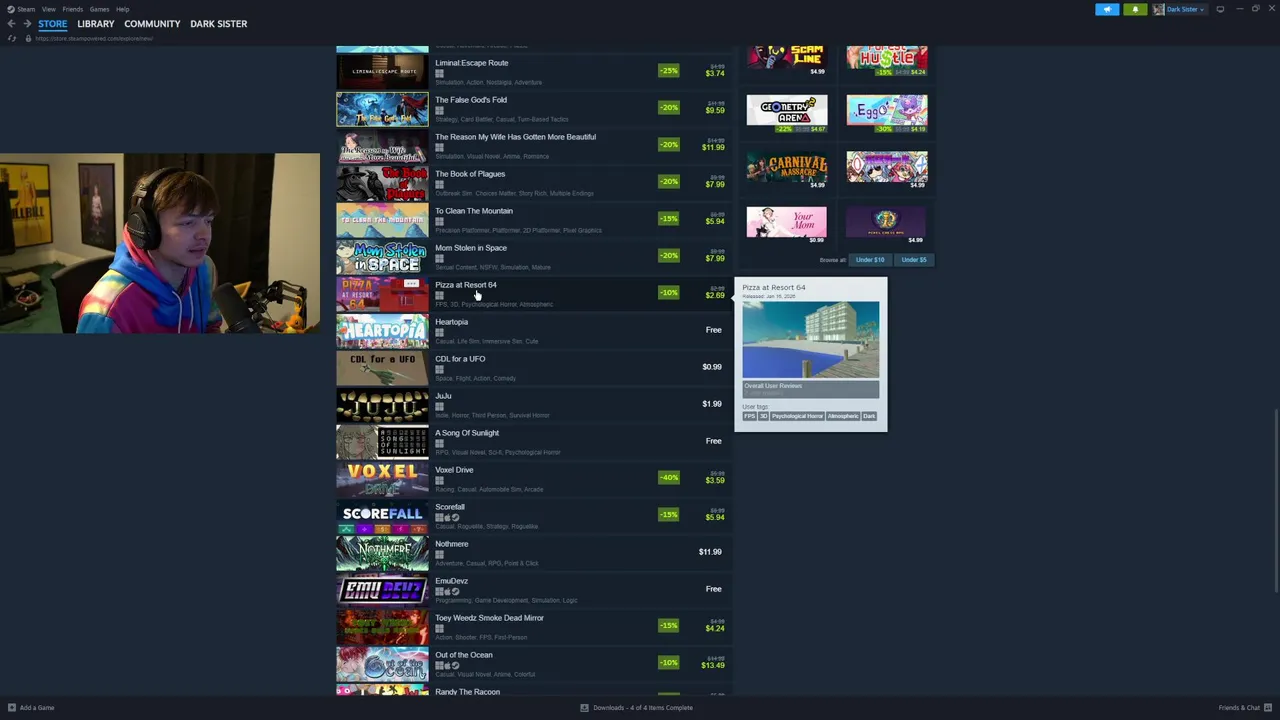Open the blue announcements megaphone button
The height and width of the screenshot is (720, 1280).
pos(1107,9)
